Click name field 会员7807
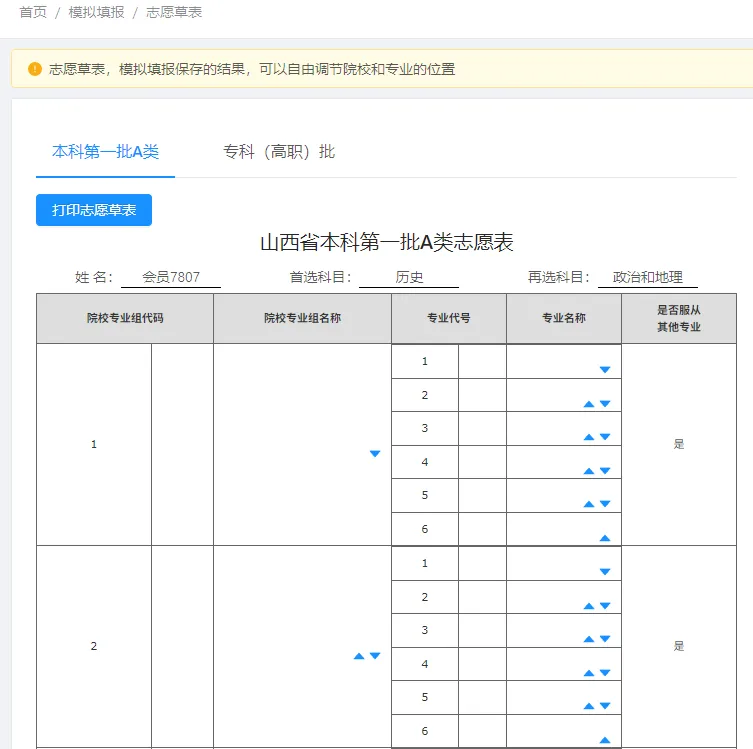Image resolution: width=753 pixels, height=749 pixels. tap(170, 277)
